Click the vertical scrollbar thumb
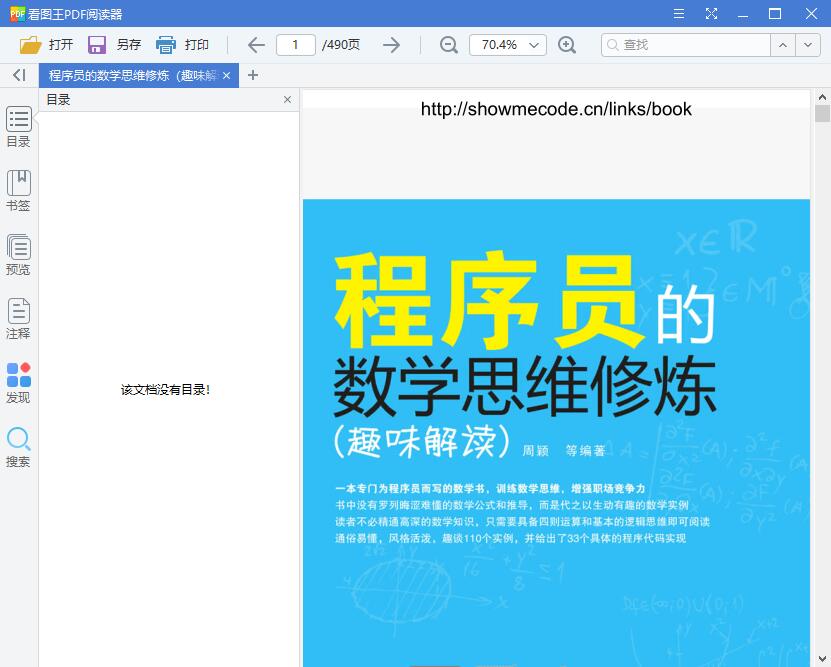Image resolution: width=831 pixels, height=667 pixels. pyautogui.click(x=822, y=113)
